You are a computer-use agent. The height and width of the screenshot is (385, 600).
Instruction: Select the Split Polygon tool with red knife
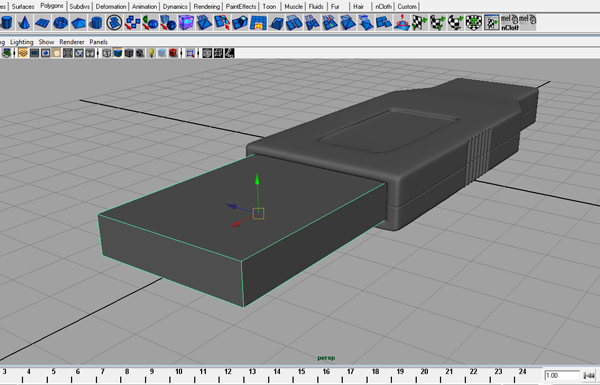coord(222,22)
